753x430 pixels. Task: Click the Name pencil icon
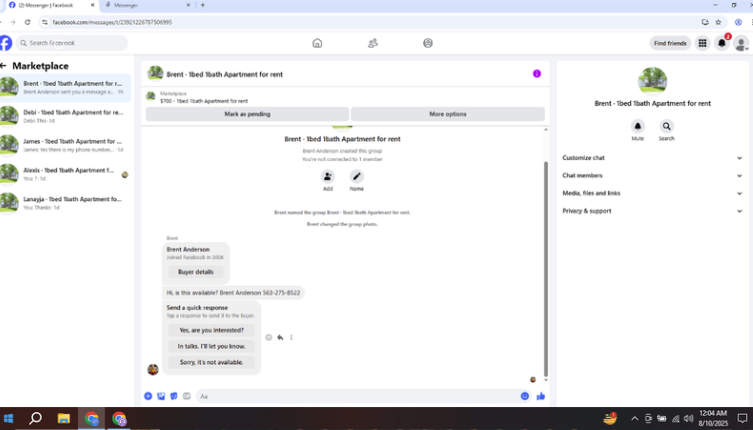(x=356, y=176)
